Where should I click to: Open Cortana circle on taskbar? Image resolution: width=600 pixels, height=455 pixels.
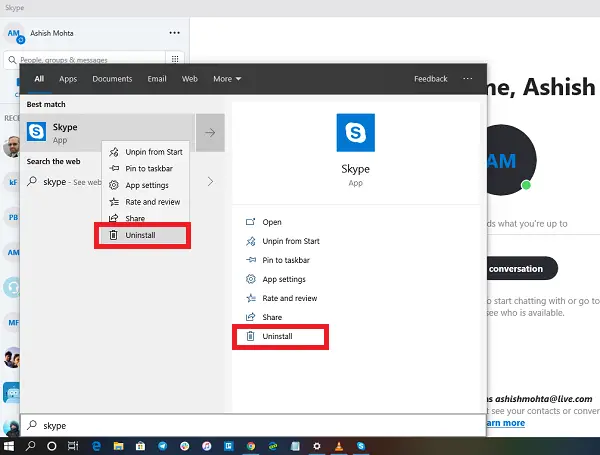click(x=52, y=446)
